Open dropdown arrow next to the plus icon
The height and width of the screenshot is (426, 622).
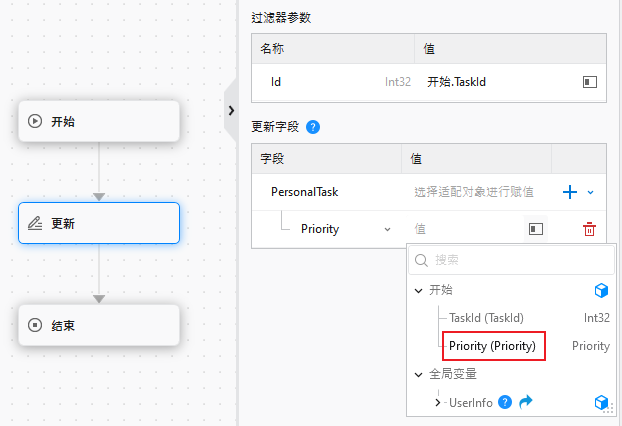pos(590,191)
